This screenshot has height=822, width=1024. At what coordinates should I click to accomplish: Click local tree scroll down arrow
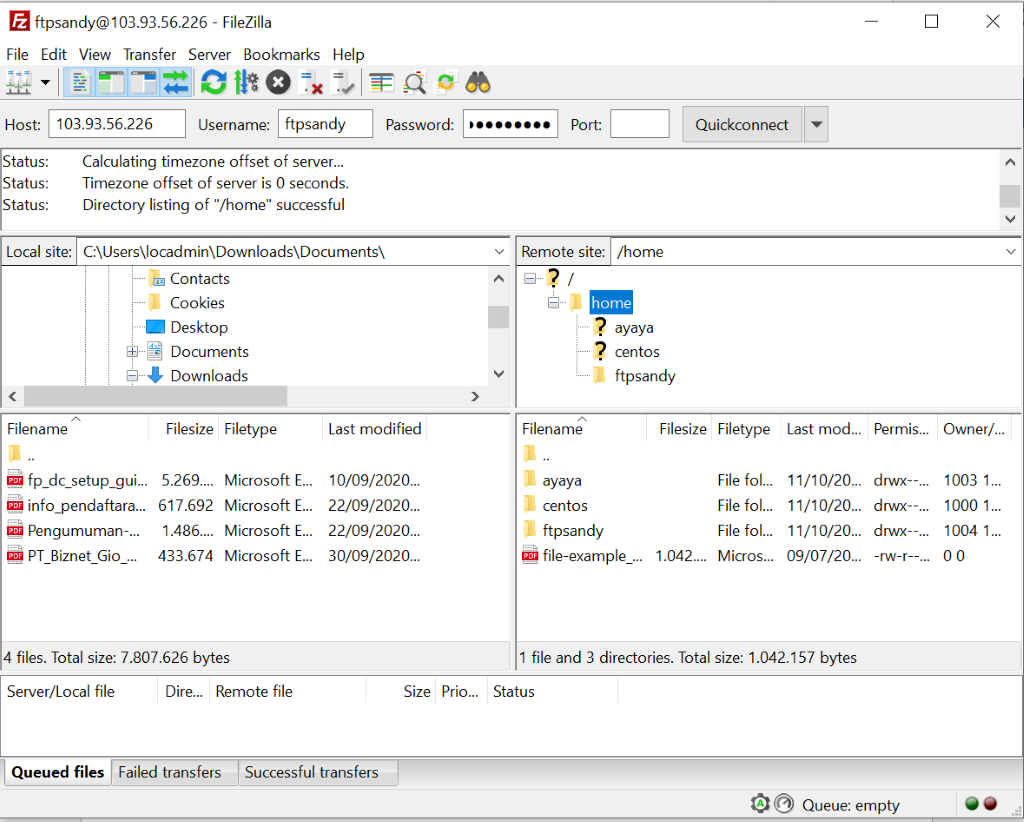point(499,374)
